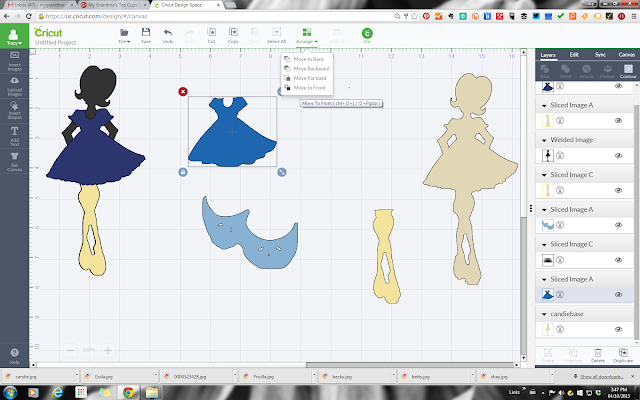Collapse the Sliced Image C group below Welded Image
The height and width of the screenshot is (400, 640).
pos(544,175)
